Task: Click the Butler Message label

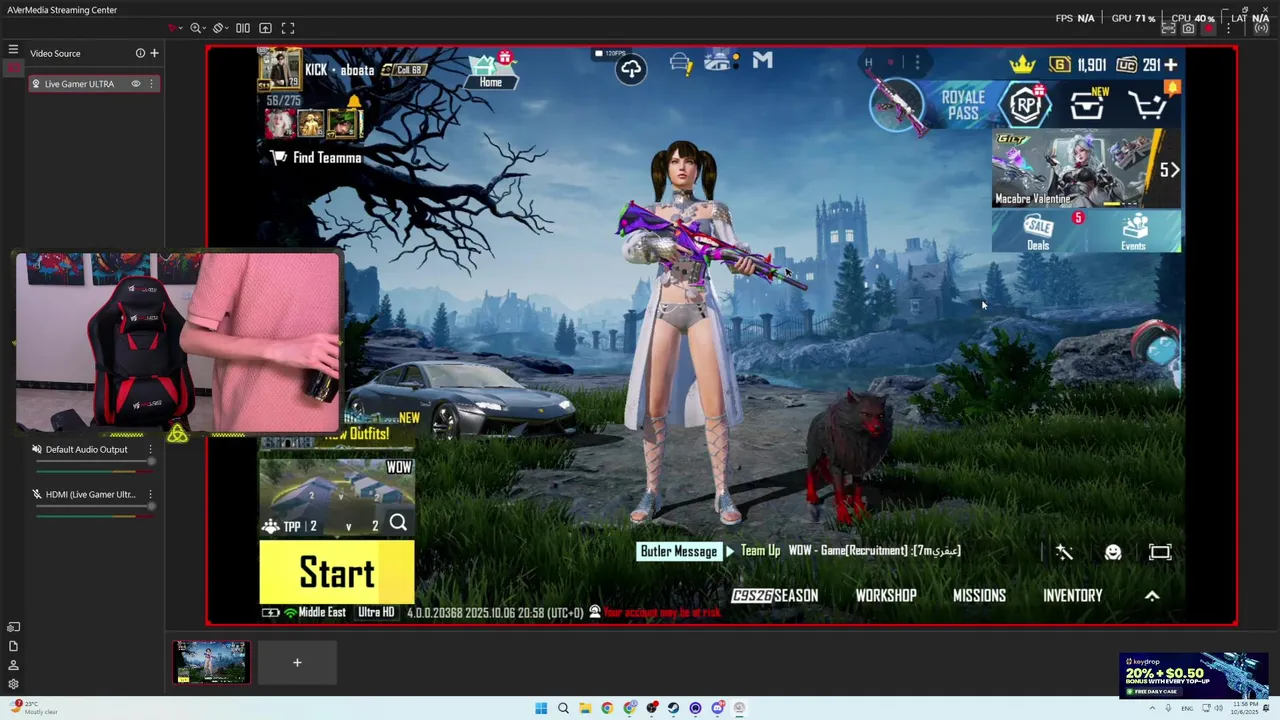Action: [679, 552]
